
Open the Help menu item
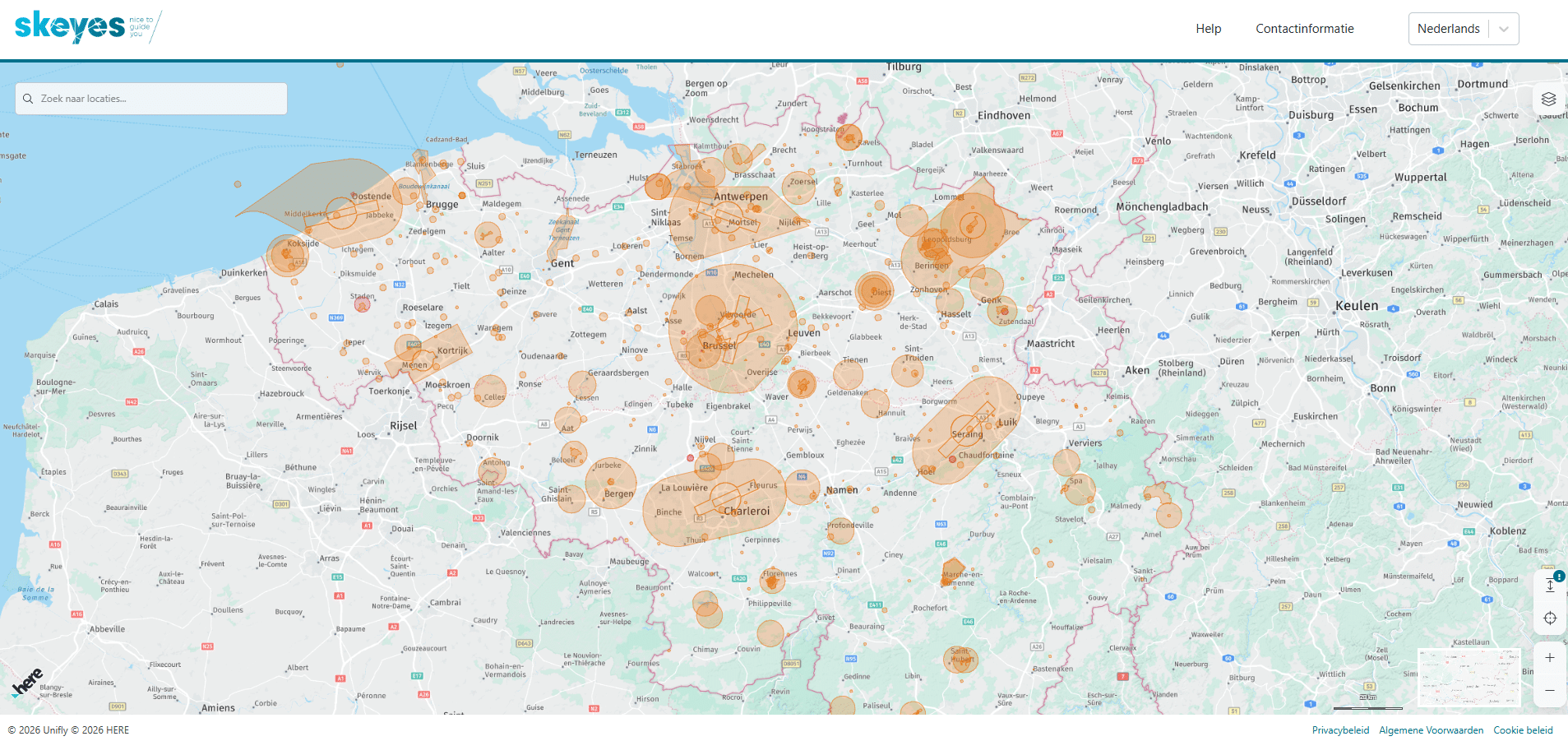click(1208, 29)
